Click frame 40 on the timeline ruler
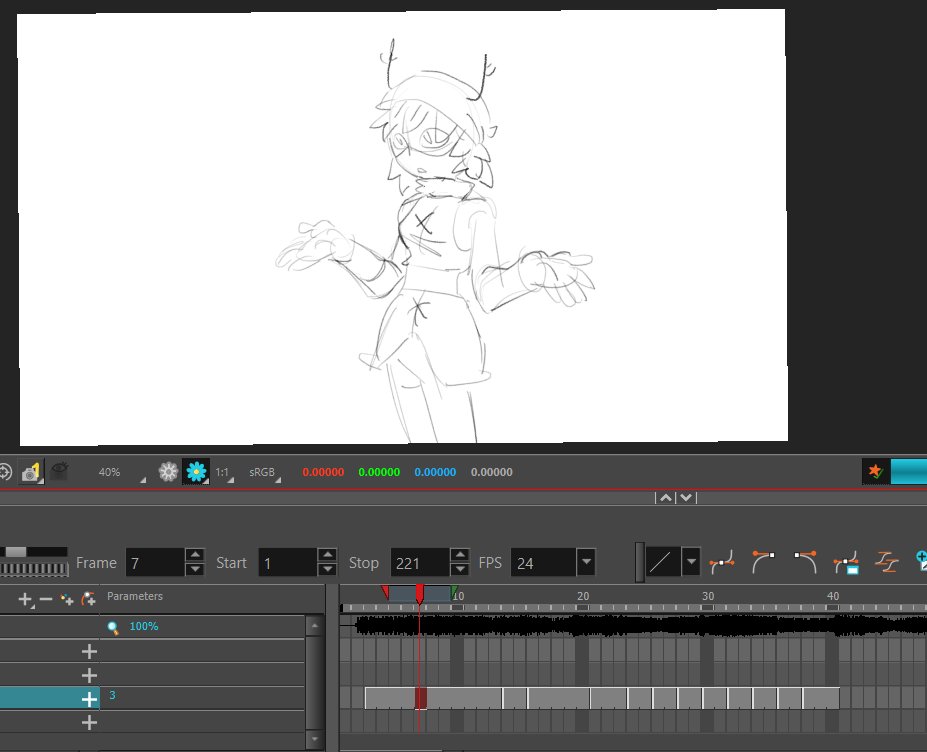The width and height of the screenshot is (927, 752). coord(832,597)
